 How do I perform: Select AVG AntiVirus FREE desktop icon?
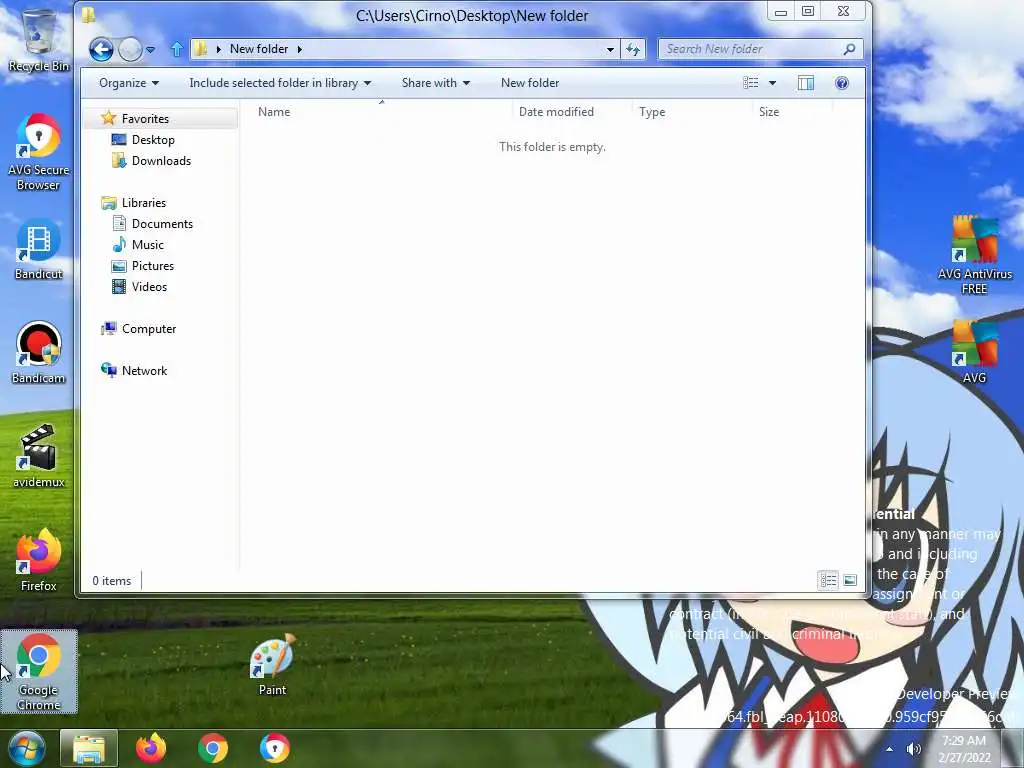[974, 256]
